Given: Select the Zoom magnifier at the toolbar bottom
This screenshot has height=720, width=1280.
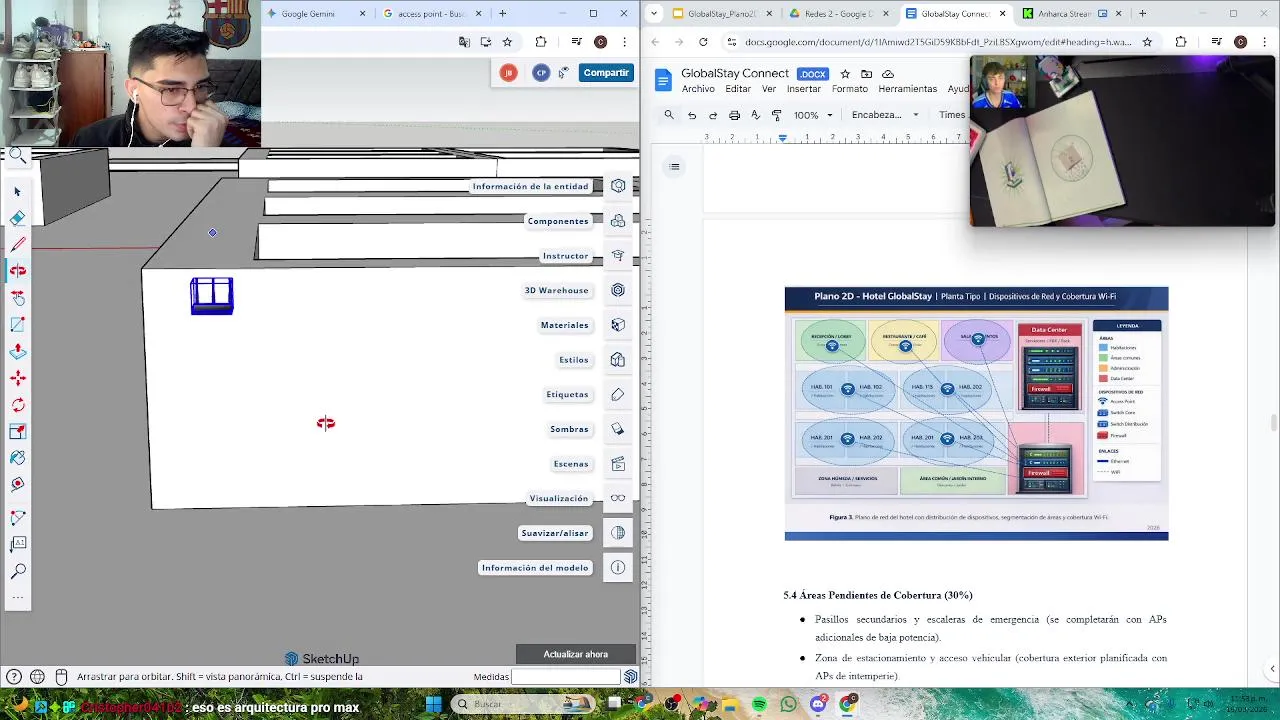Looking at the screenshot, I should [x=17, y=571].
